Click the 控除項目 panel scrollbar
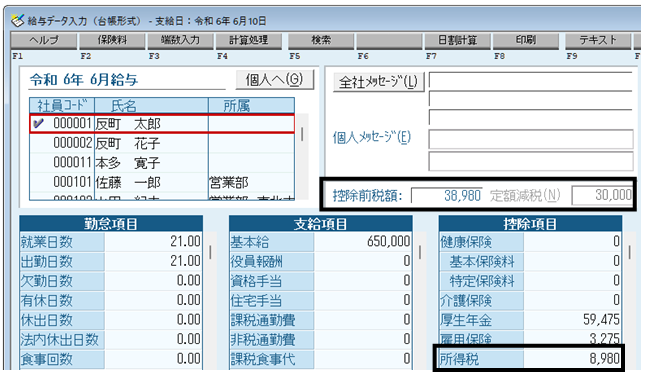 629,300
